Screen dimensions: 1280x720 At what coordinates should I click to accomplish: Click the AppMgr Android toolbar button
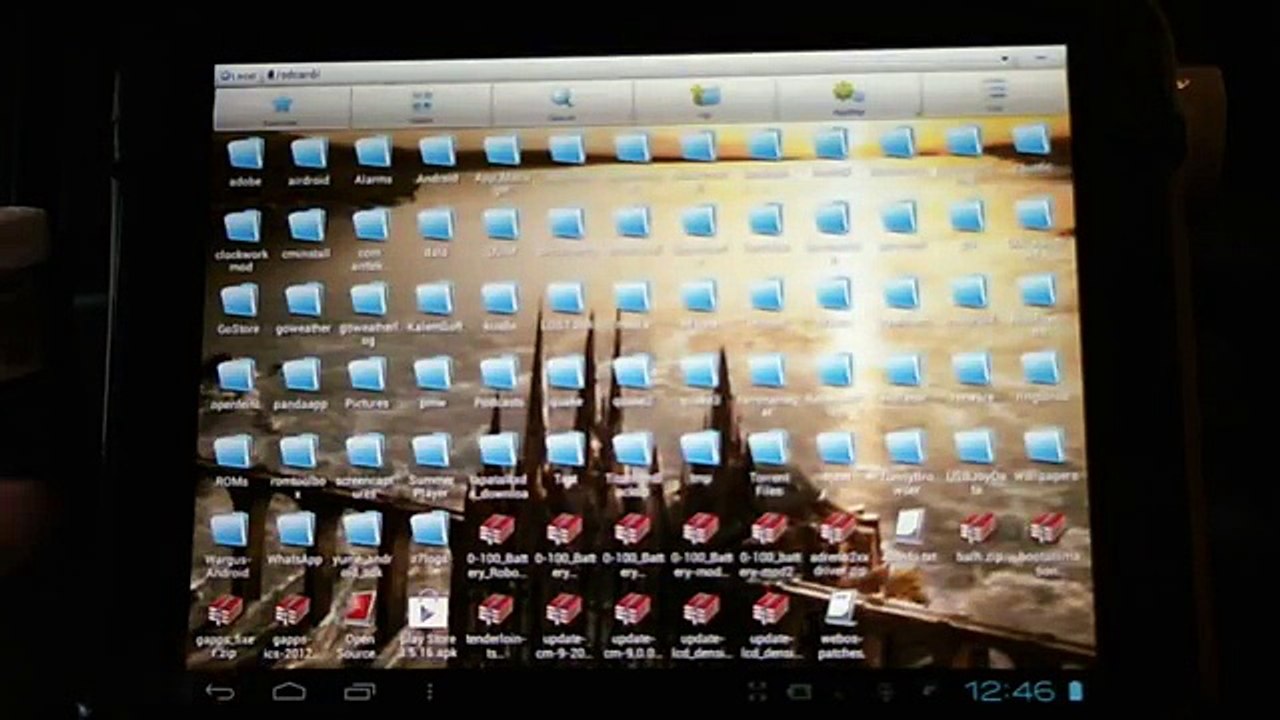[x=849, y=98]
